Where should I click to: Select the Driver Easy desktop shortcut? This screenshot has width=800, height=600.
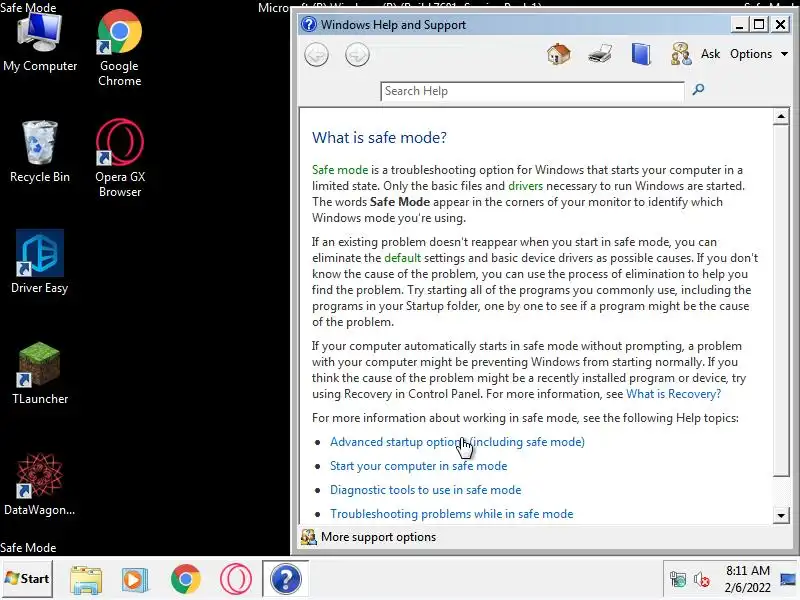[x=40, y=262]
